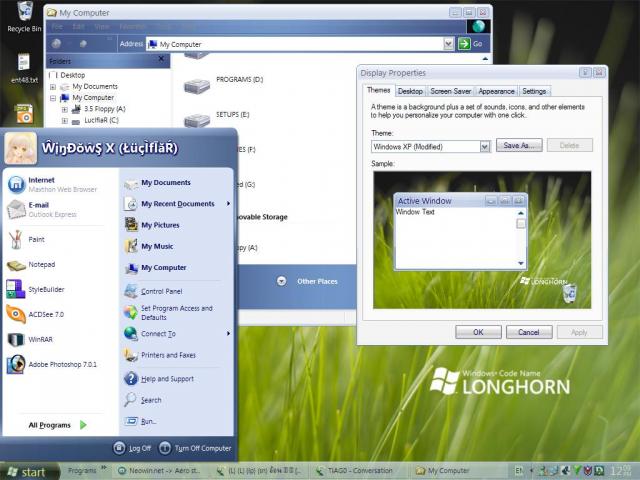
Task: Open the Theme dropdown list
Action: pyautogui.click(x=484, y=147)
